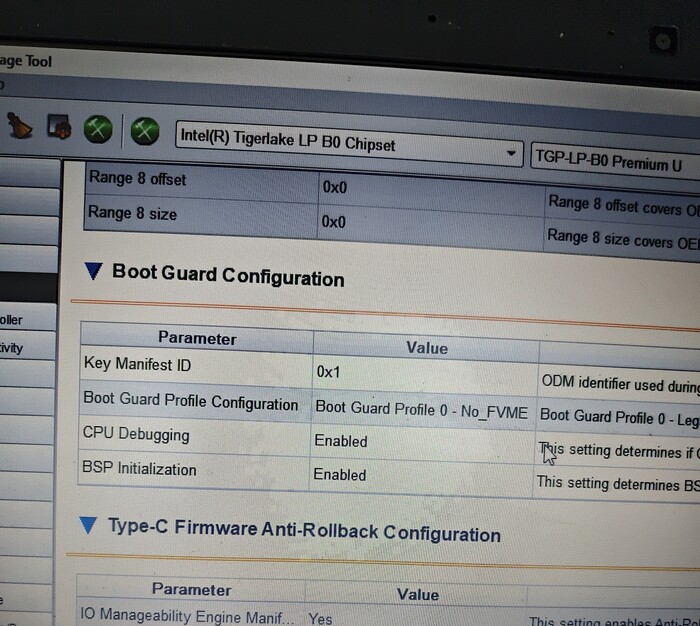The image size is (700, 626).
Task: Click the second green build icon right of separator
Action: (147, 130)
